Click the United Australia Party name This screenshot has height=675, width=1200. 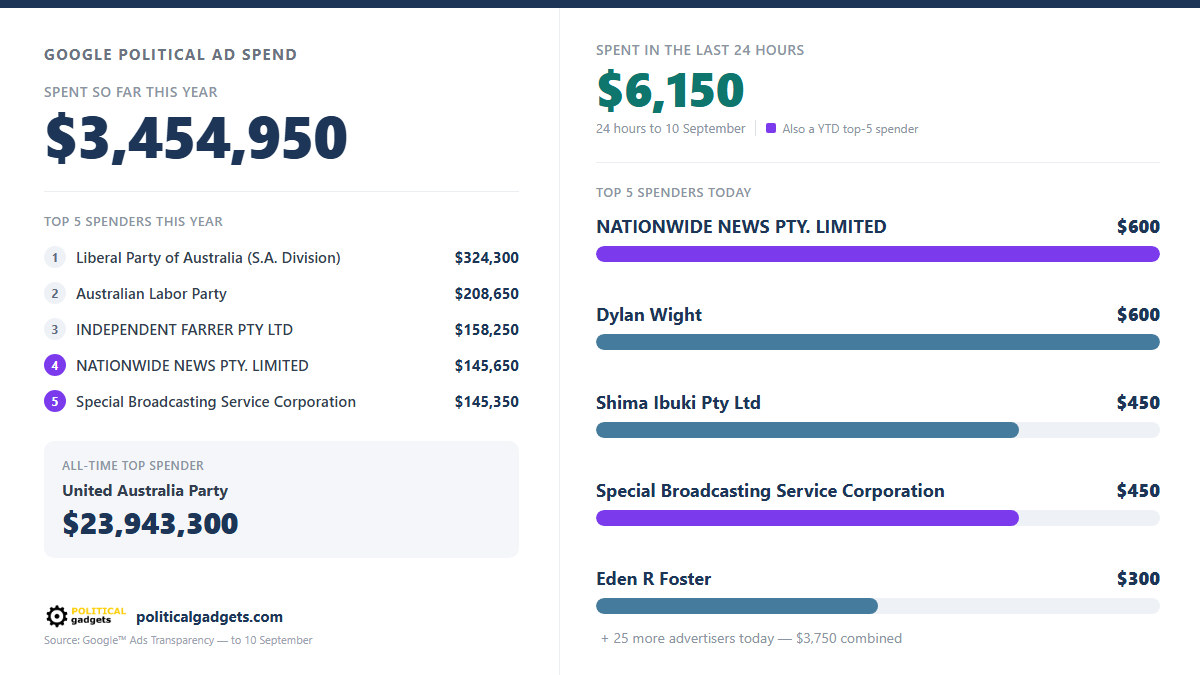point(145,491)
